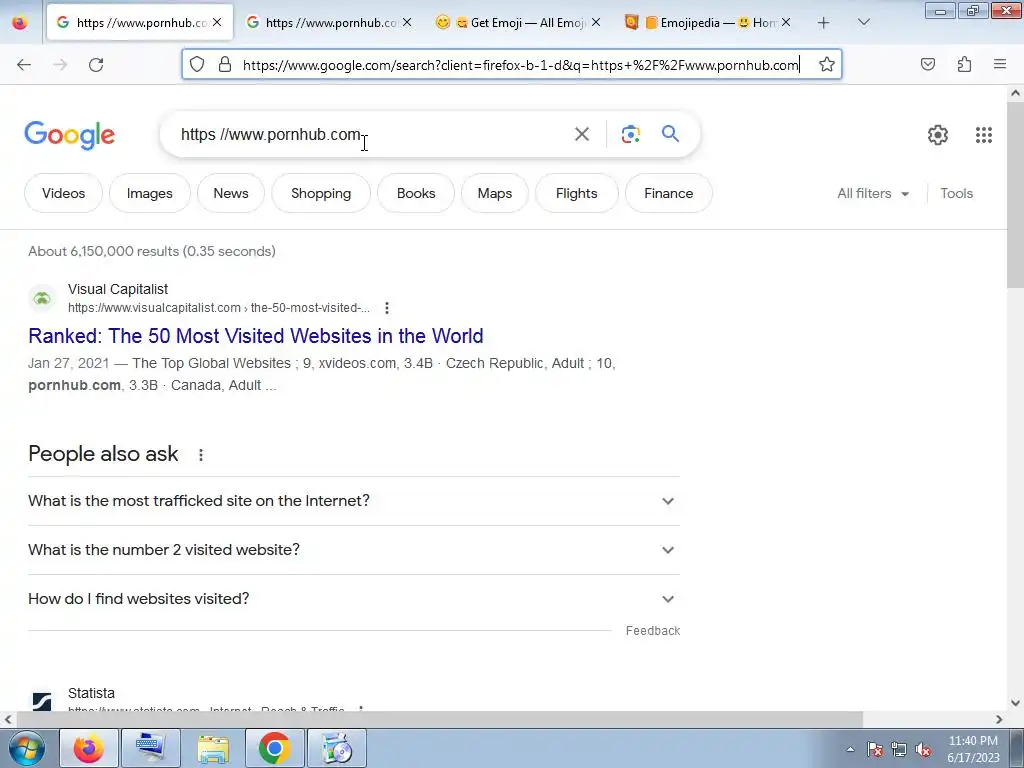
Task: Expand What is the most trafficked site question
Action: [354, 501]
